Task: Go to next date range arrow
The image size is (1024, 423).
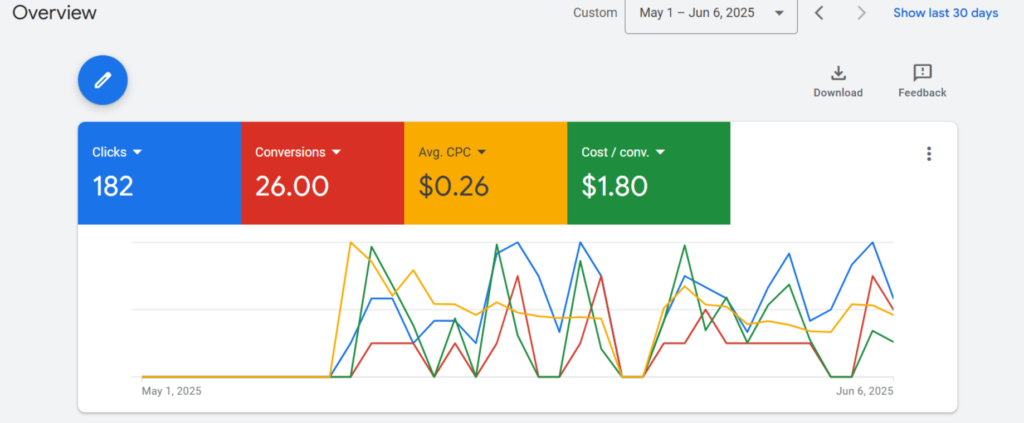Action: click(x=861, y=13)
